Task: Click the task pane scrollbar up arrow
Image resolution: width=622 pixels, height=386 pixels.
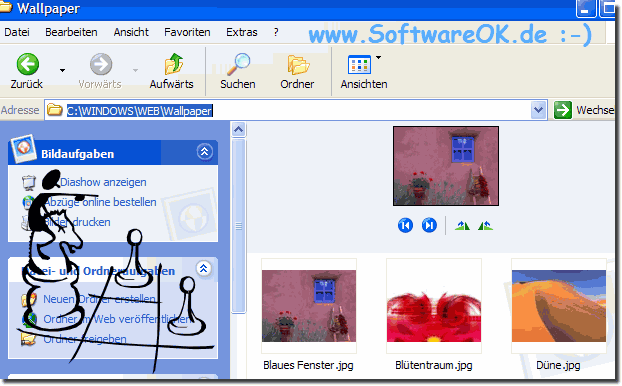Action: 238,130
